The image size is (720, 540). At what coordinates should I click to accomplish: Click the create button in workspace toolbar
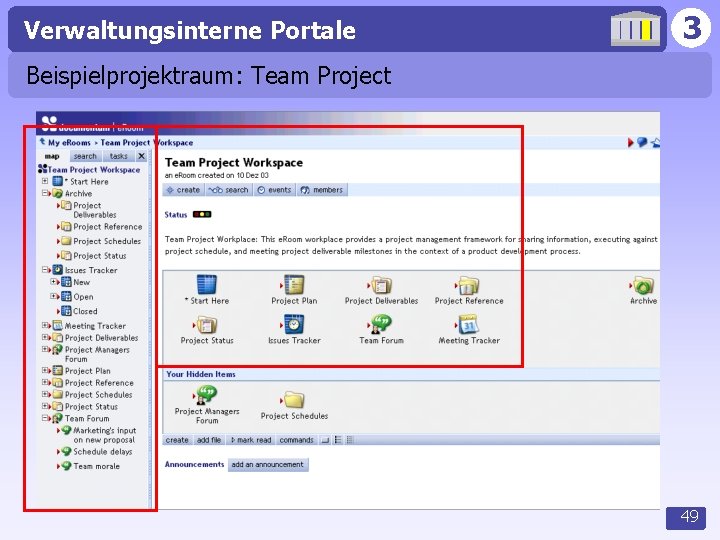183,190
